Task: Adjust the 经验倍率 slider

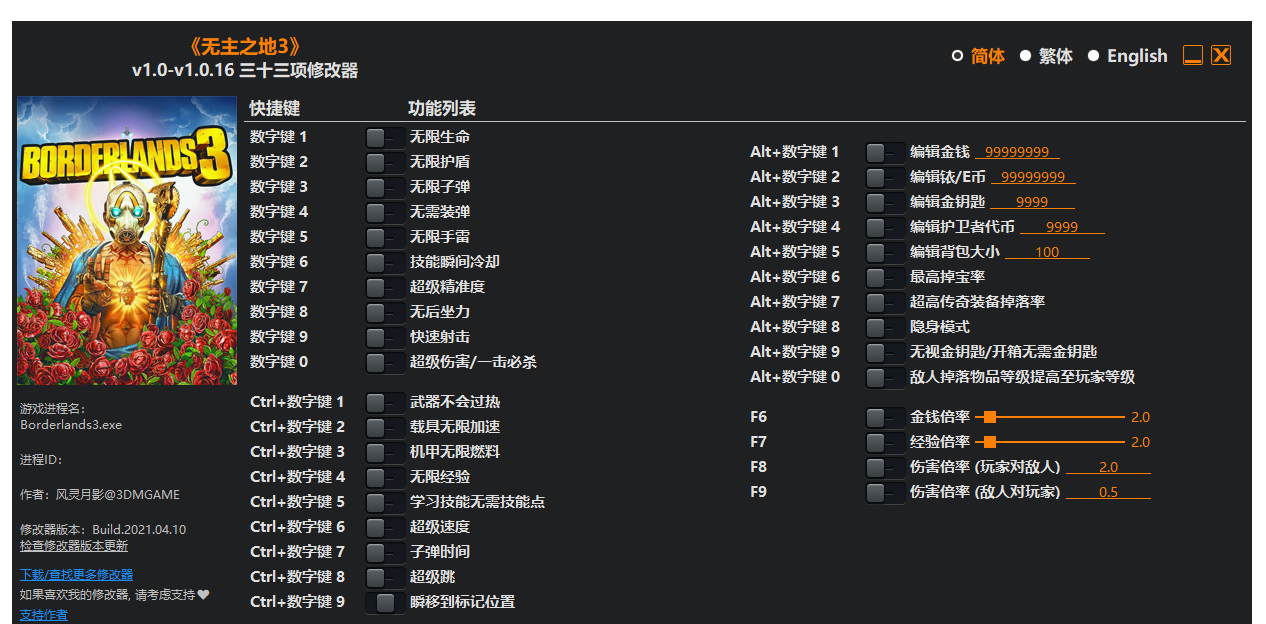Action: coord(1050,442)
